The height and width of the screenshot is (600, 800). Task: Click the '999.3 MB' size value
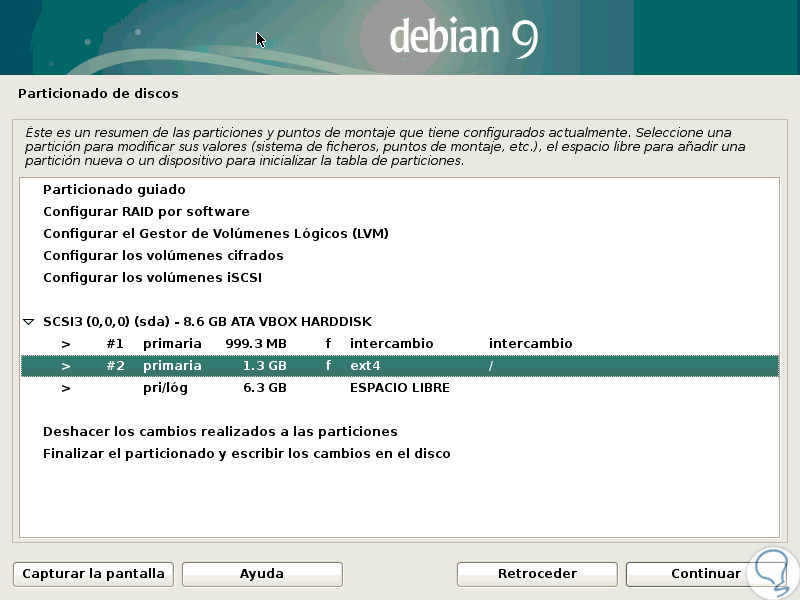[x=256, y=343]
